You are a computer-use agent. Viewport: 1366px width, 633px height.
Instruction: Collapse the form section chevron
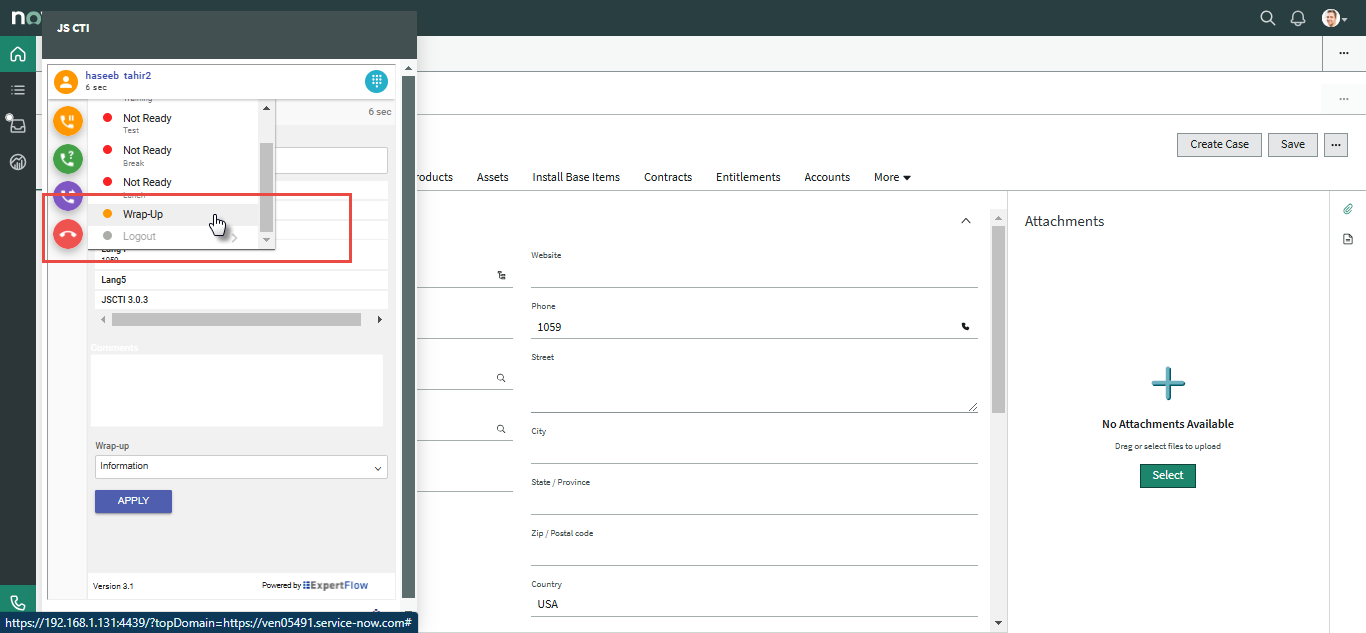click(965, 221)
